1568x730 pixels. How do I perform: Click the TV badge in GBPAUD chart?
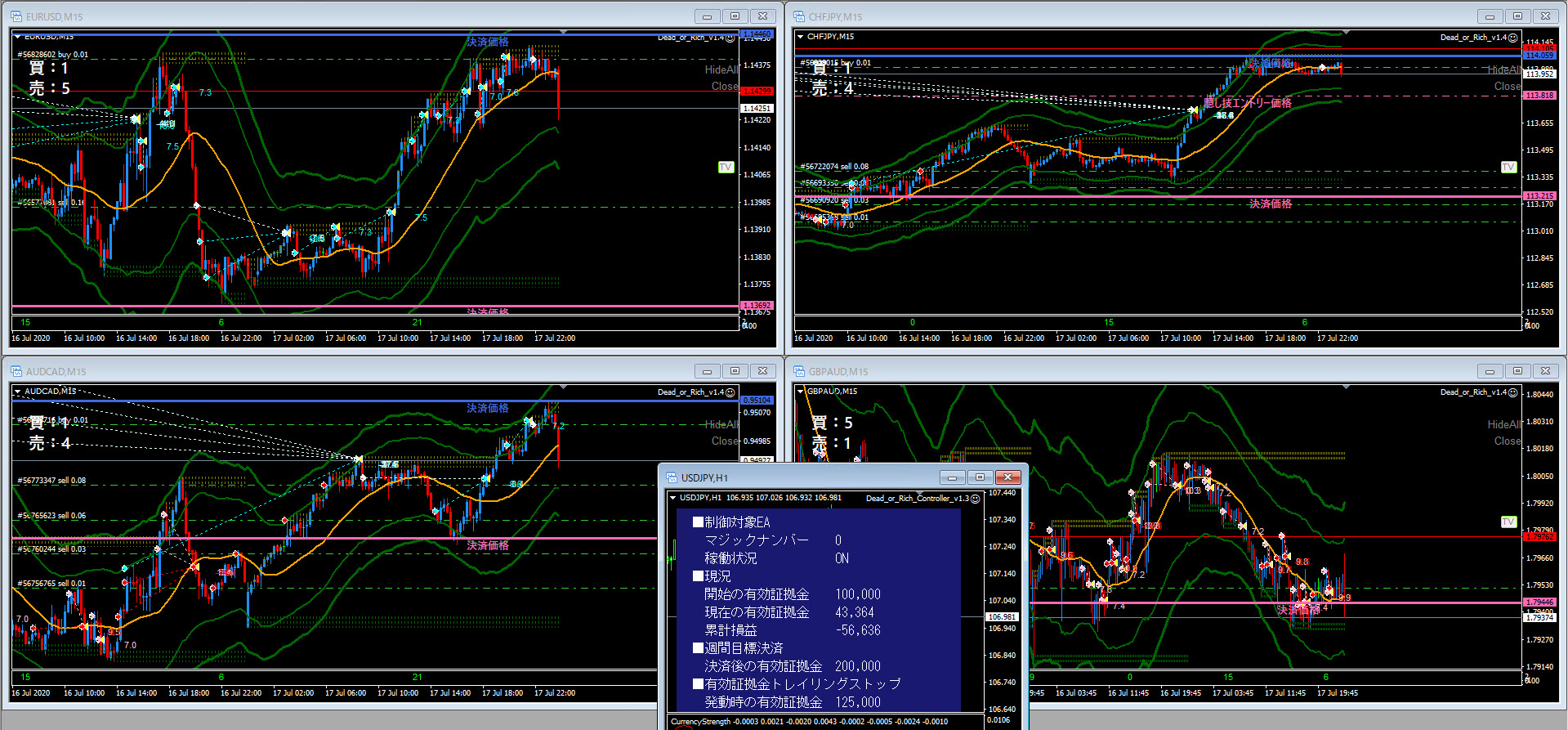(1508, 522)
